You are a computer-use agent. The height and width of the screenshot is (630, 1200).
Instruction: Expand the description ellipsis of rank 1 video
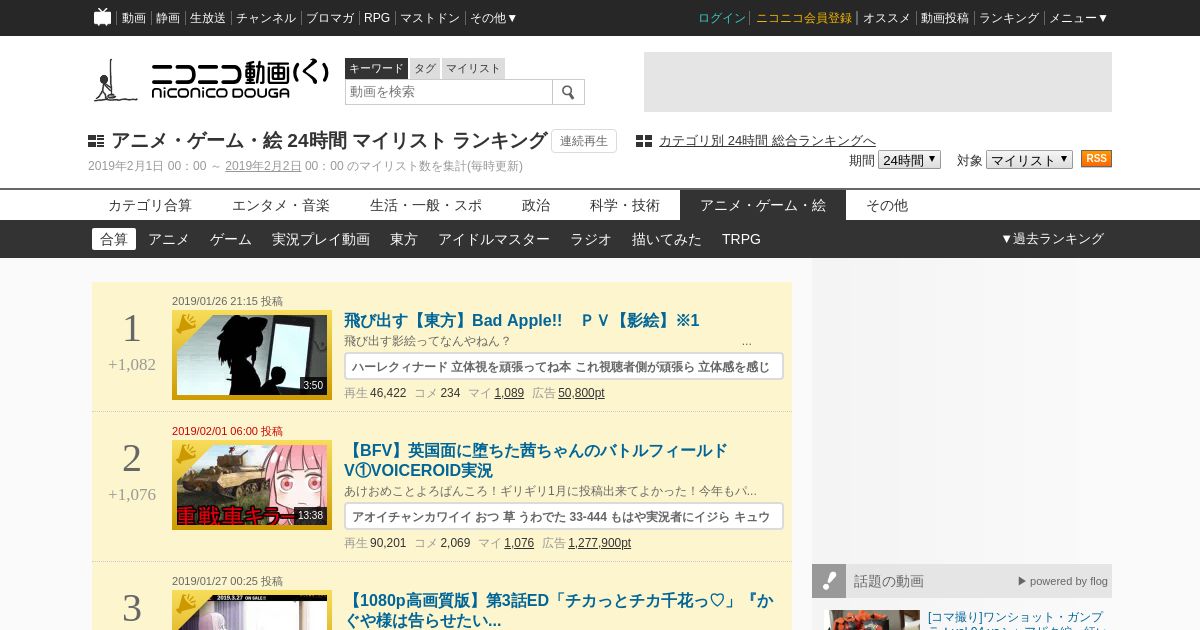point(747,341)
